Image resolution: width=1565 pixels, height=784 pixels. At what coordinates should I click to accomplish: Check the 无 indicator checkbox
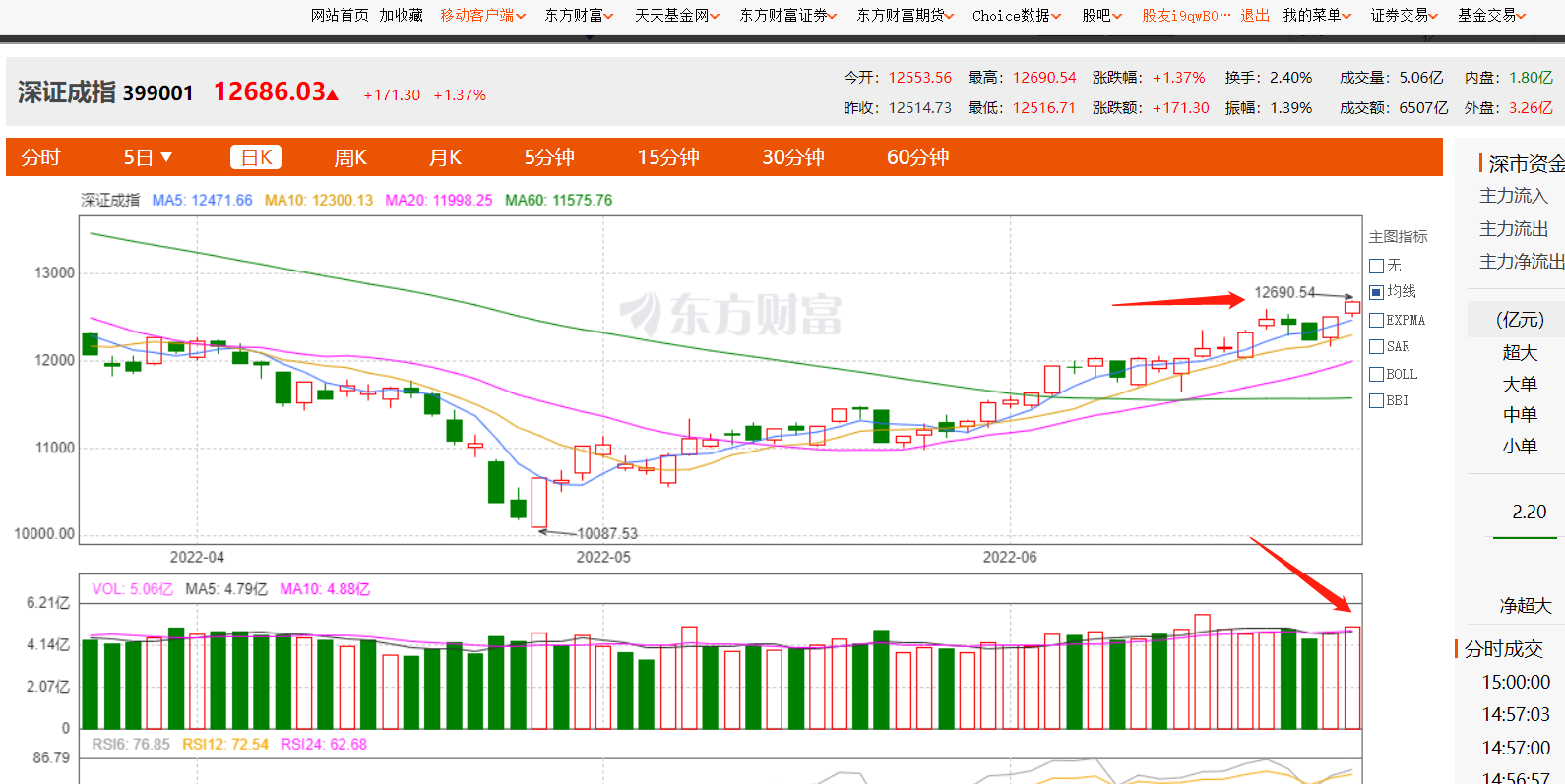tap(1377, 266)
